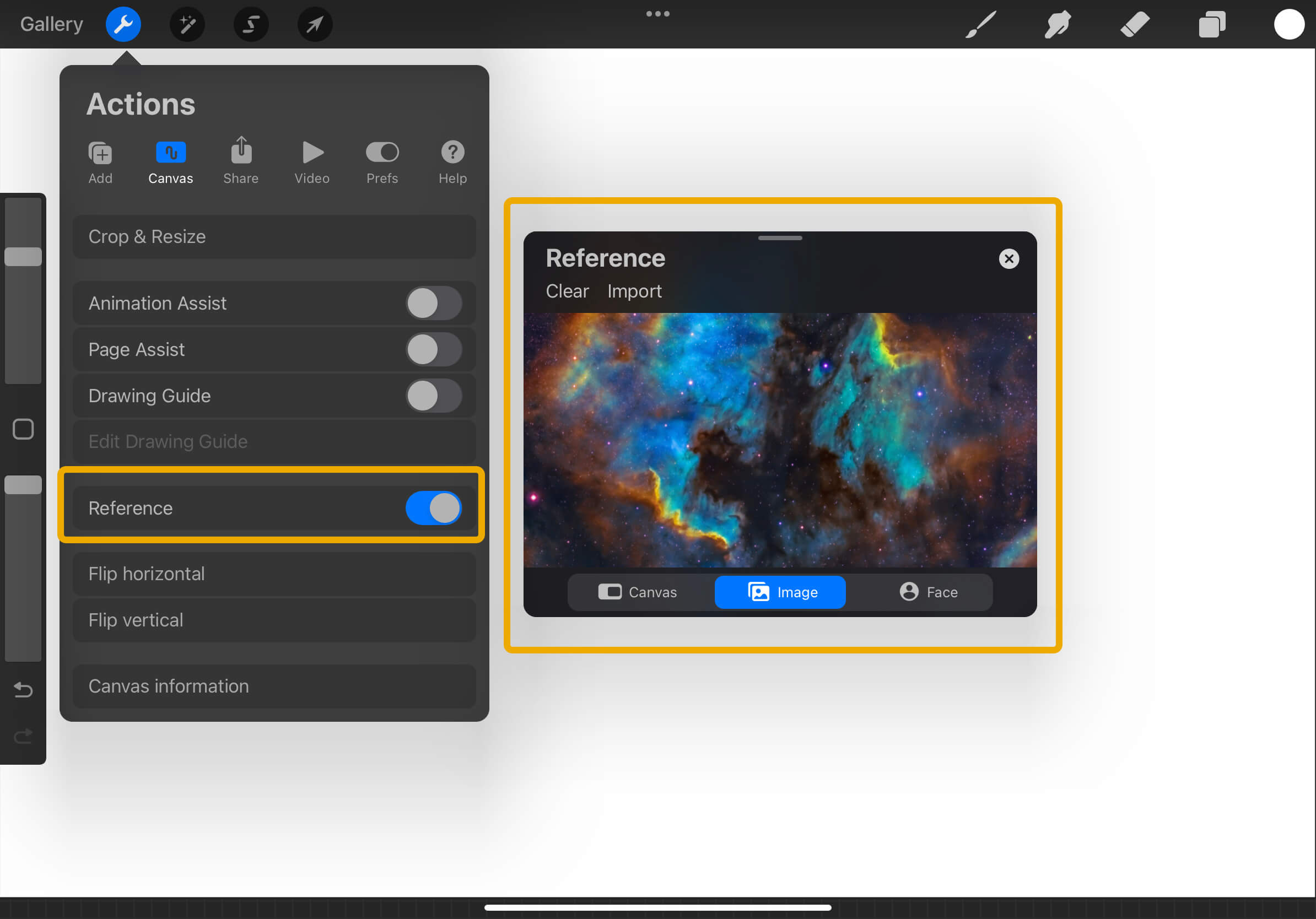Open the Layers panel
Screen dimensions: 1316x919
pos(1212,24)
